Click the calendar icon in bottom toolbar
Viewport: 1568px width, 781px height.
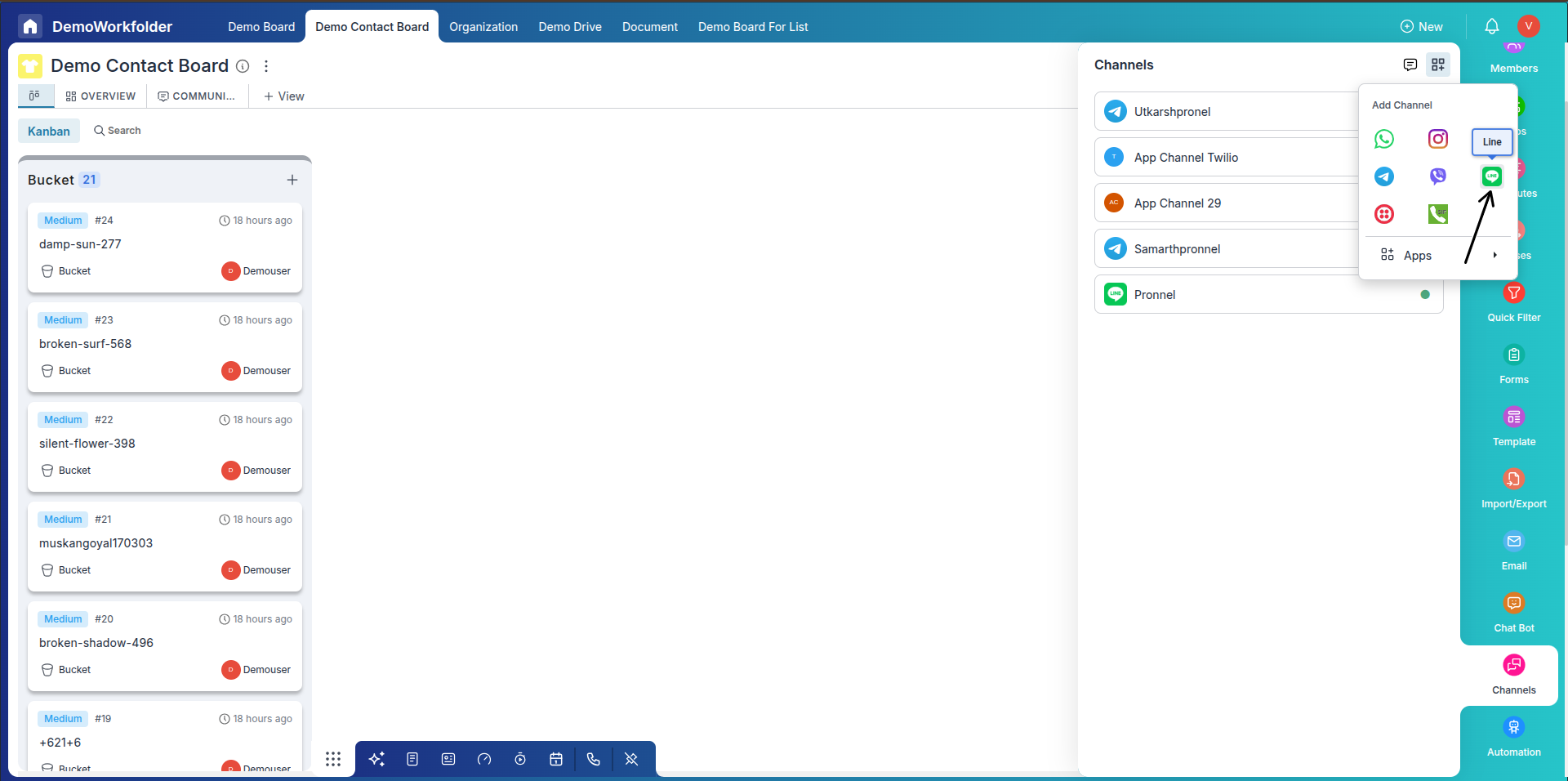tap(556, 759)
